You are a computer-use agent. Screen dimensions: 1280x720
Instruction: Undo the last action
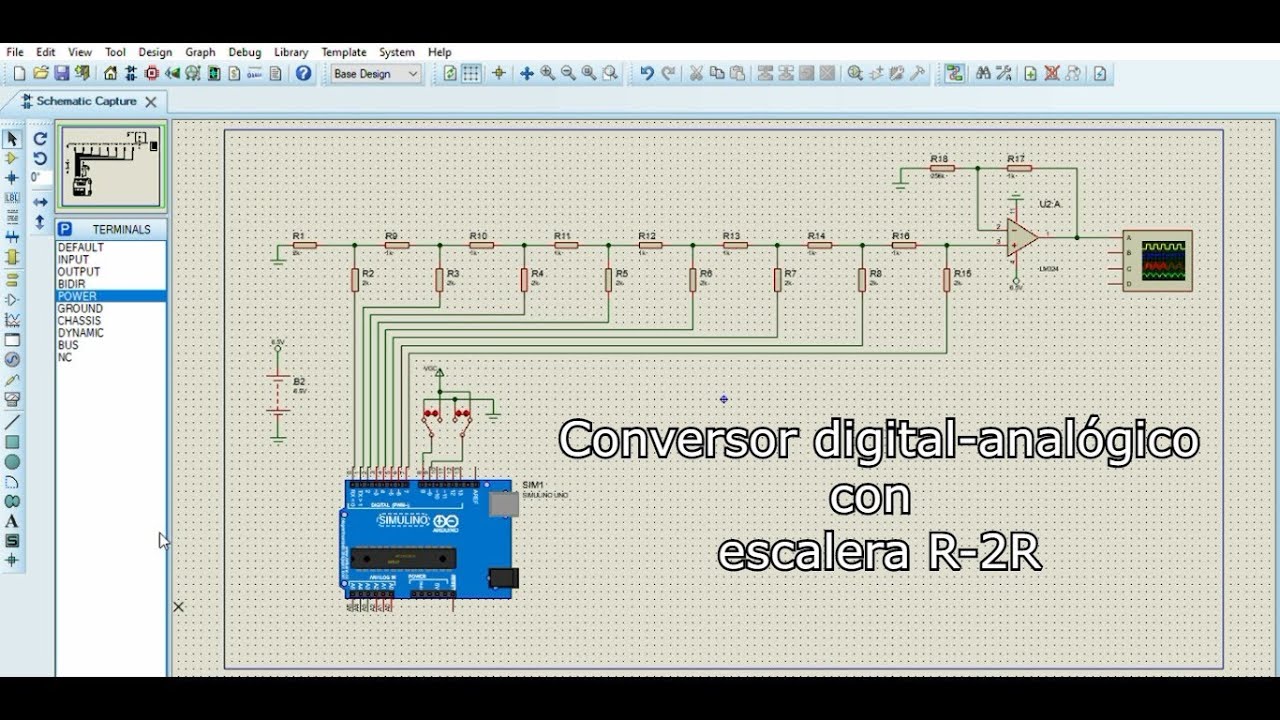coord(647,73)
